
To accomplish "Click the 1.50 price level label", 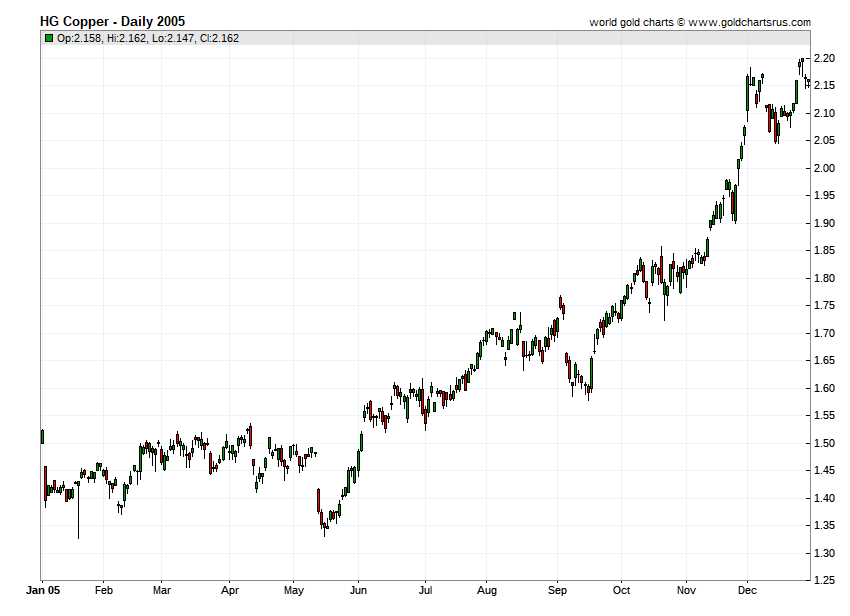I will [825, 443].
